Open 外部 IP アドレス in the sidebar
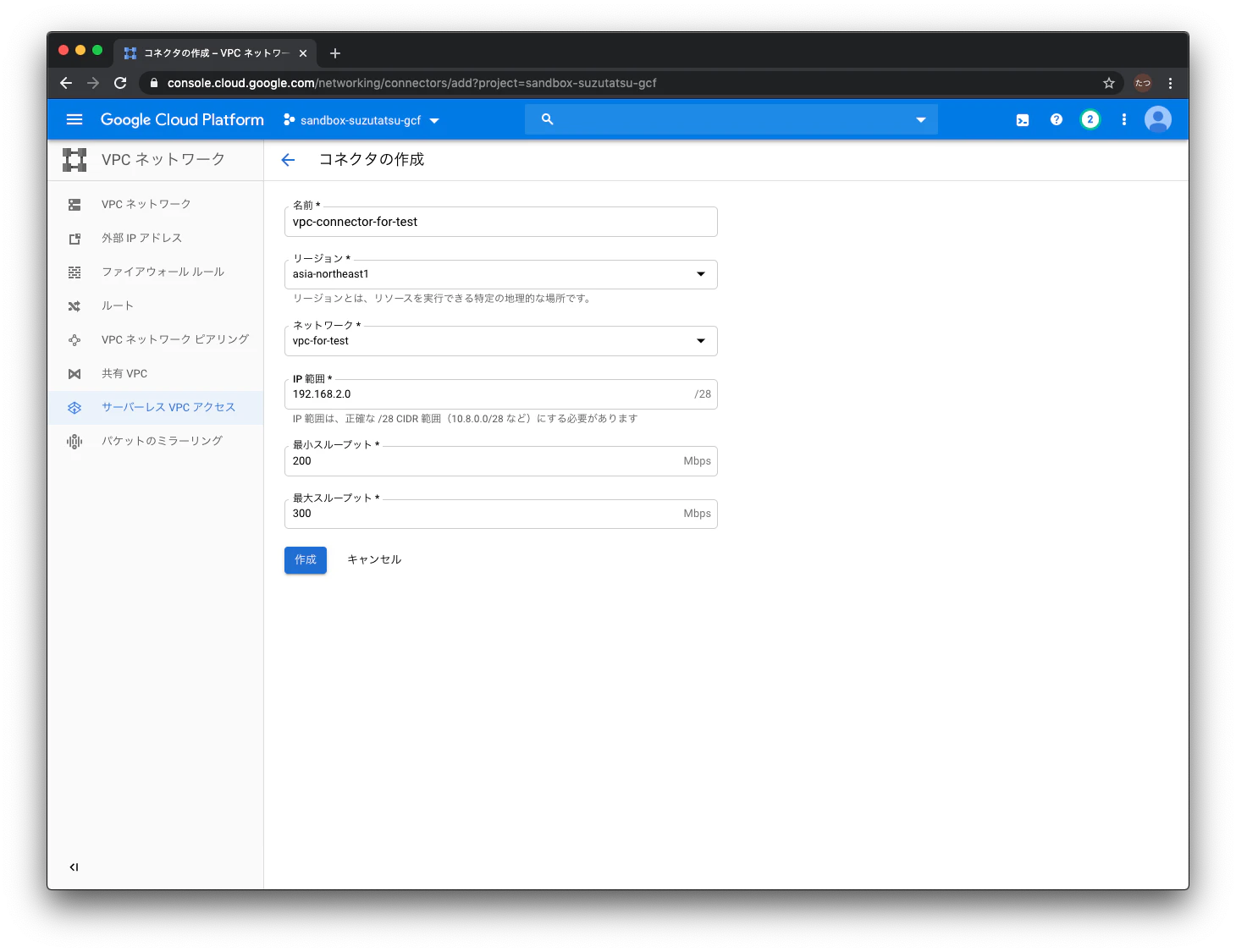The width and height of the screenshot is (1236, 952). 156,238
